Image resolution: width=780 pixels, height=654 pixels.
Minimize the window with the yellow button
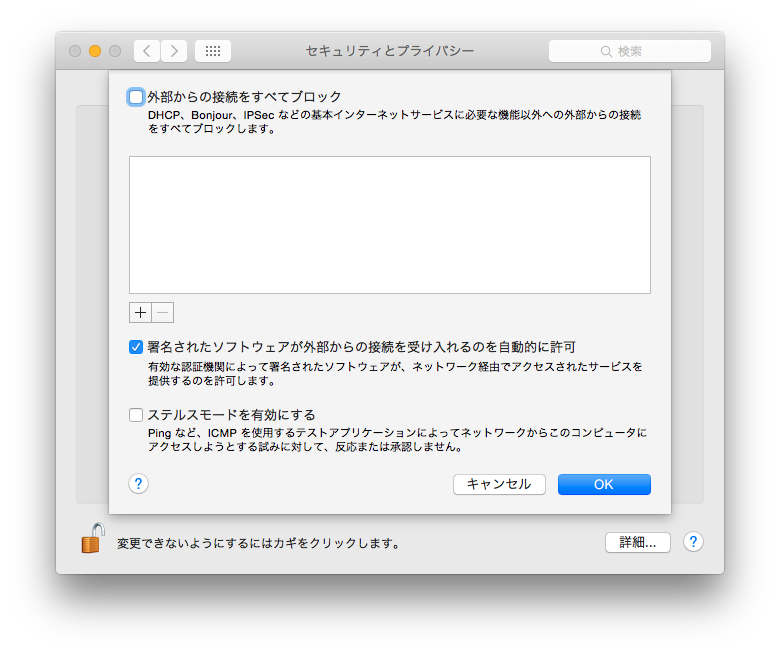95,51
